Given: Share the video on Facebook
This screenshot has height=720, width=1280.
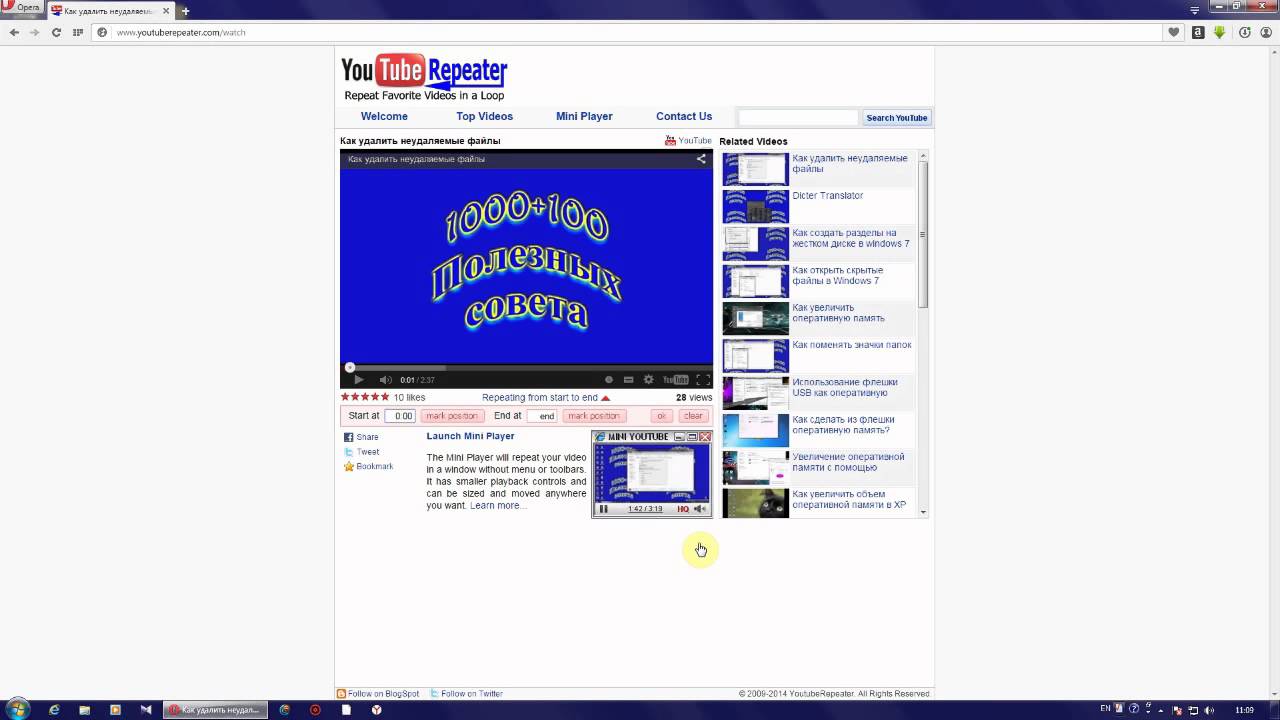Looking at the screenshot, I should [x=361, y=437].
